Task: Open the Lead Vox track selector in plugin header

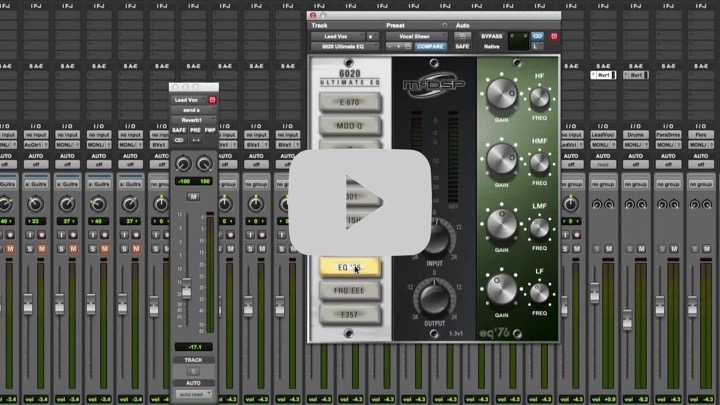Action: click(x=337, y=36)
